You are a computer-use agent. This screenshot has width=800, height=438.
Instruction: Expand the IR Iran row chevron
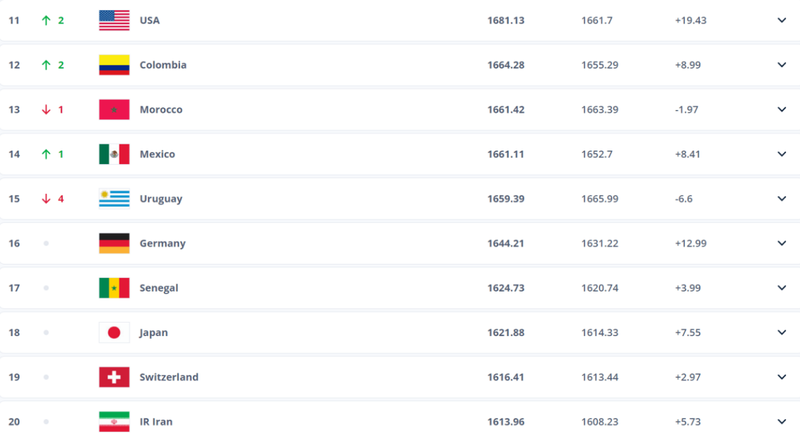781,421
